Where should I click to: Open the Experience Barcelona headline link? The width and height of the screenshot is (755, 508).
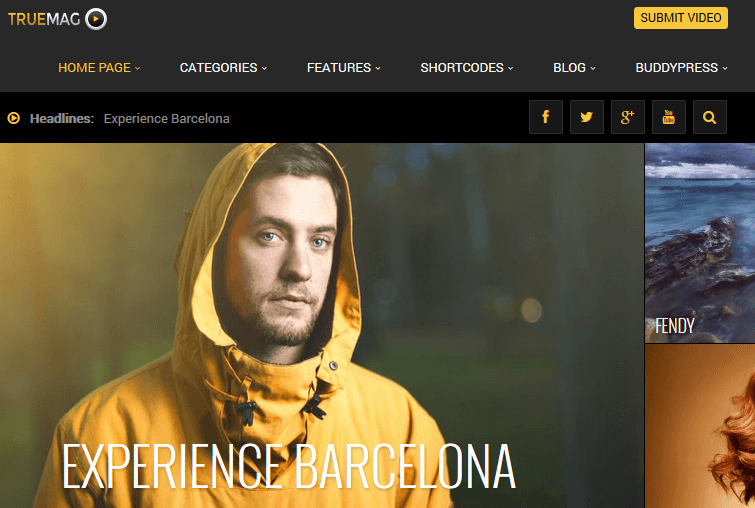click(167, 118)
